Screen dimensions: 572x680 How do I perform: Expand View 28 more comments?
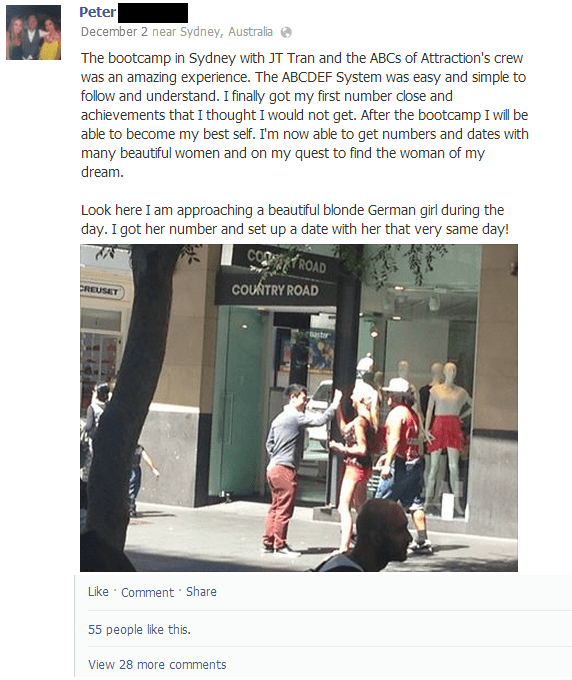pyautogui.click(x=157, y=664)
